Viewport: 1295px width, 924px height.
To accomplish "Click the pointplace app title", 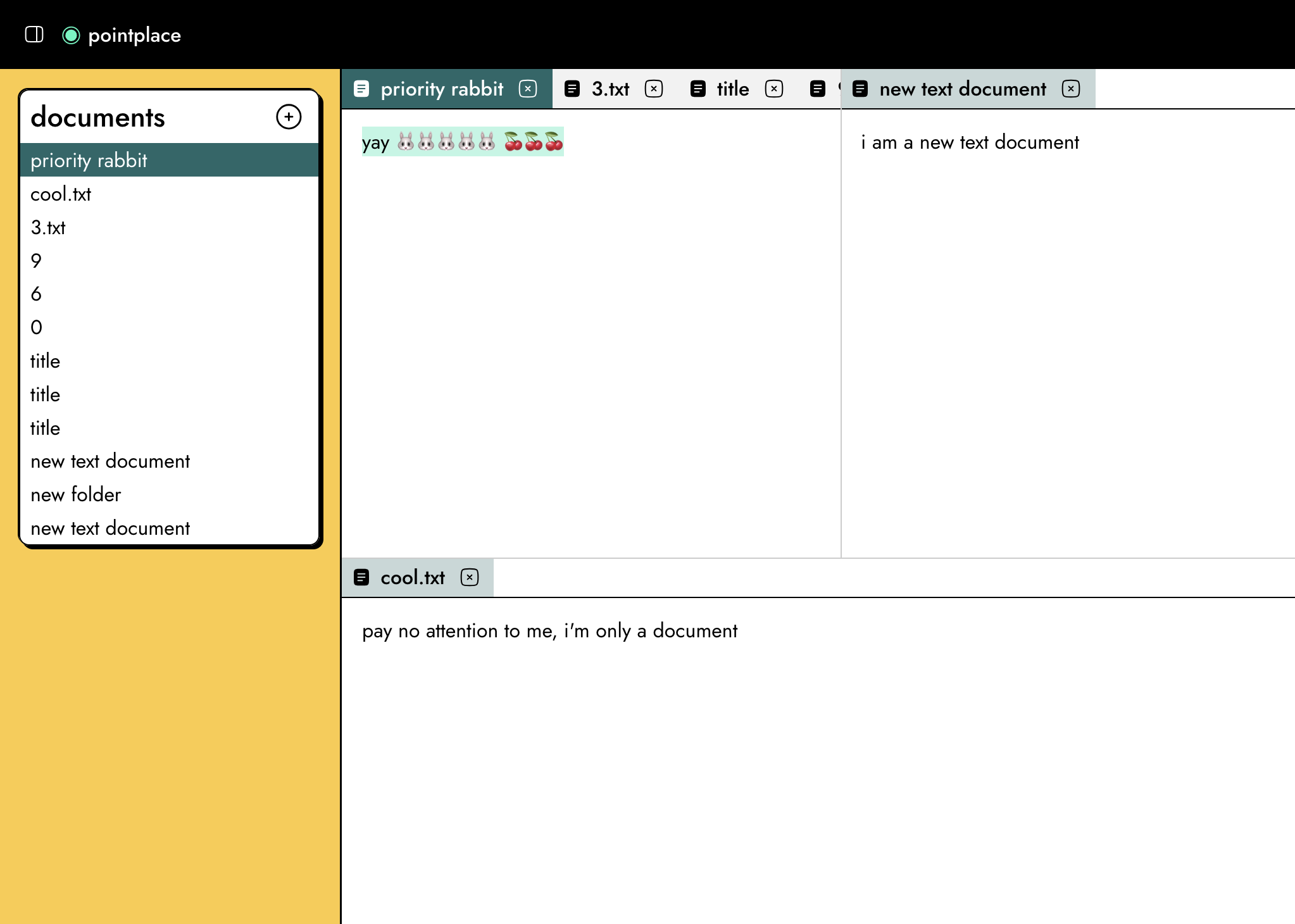I will pyautogui.click(x=134, y=35).
